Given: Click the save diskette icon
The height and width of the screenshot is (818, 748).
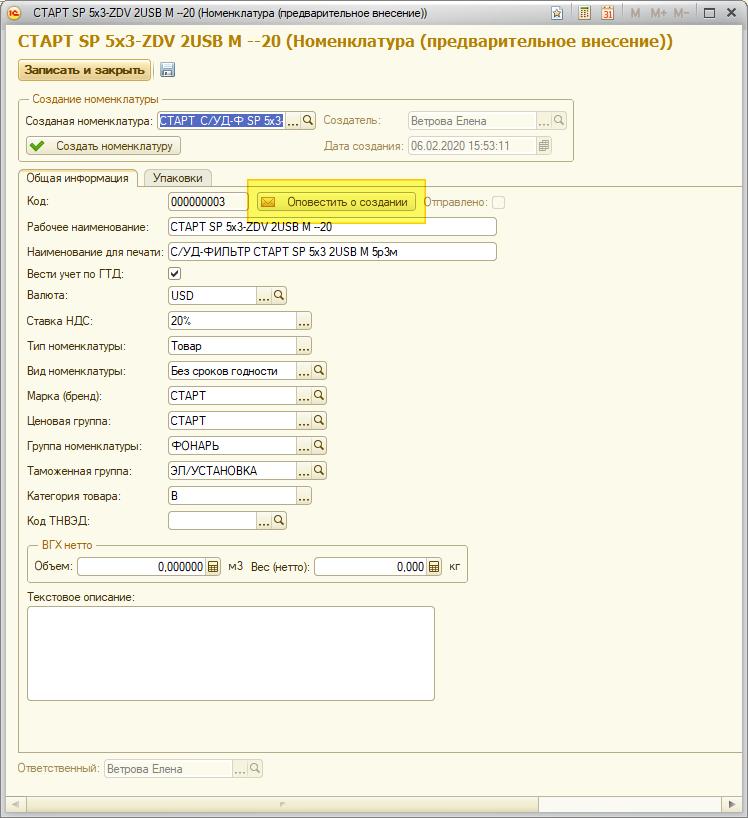Looking at the screenshot, I should pyautogui.click(x=168, y=70).
